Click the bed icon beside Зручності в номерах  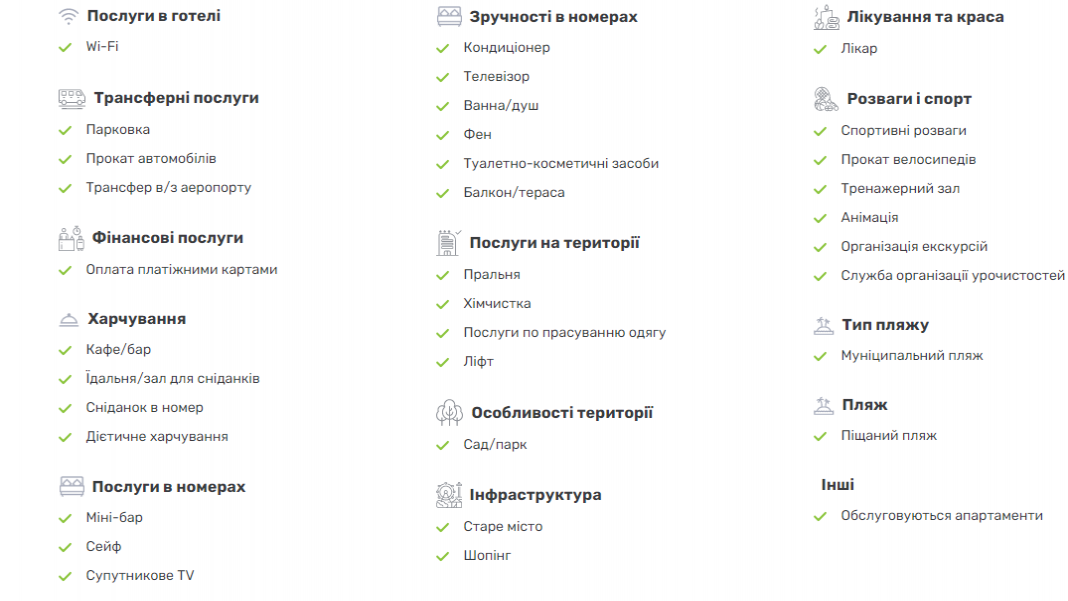(449, 16)
